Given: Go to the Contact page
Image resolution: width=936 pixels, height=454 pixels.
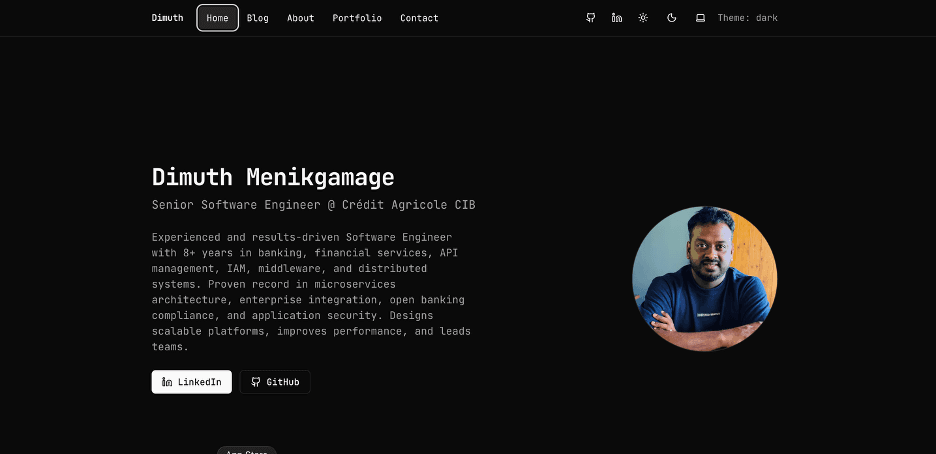Looking at the screenshot, I should coord(419,18).
